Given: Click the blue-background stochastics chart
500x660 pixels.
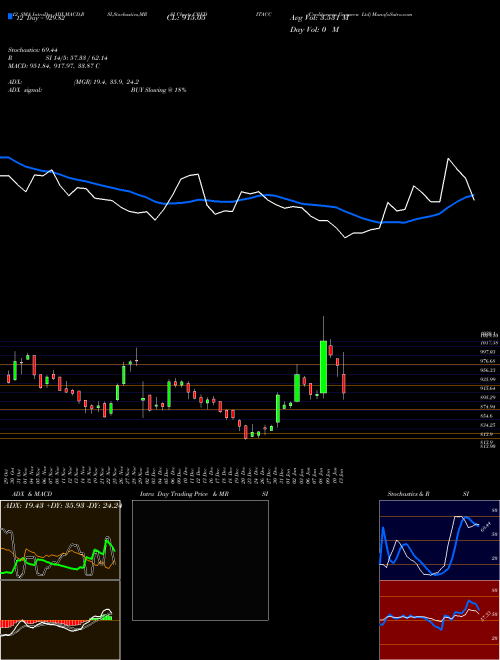Looking at the screenshot, I should (439, 540).
